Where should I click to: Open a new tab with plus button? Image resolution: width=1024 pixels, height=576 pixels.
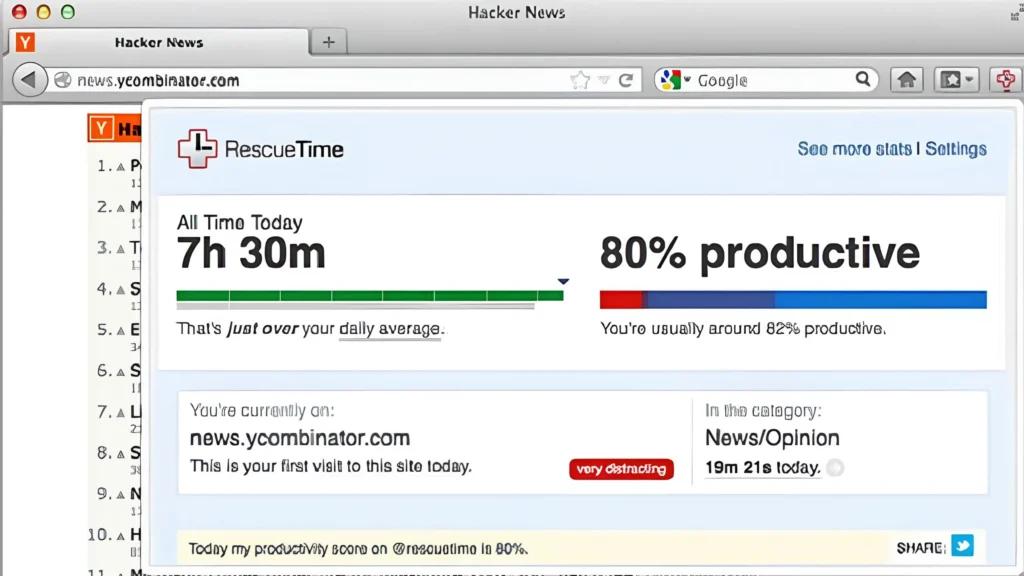[328, 42]
